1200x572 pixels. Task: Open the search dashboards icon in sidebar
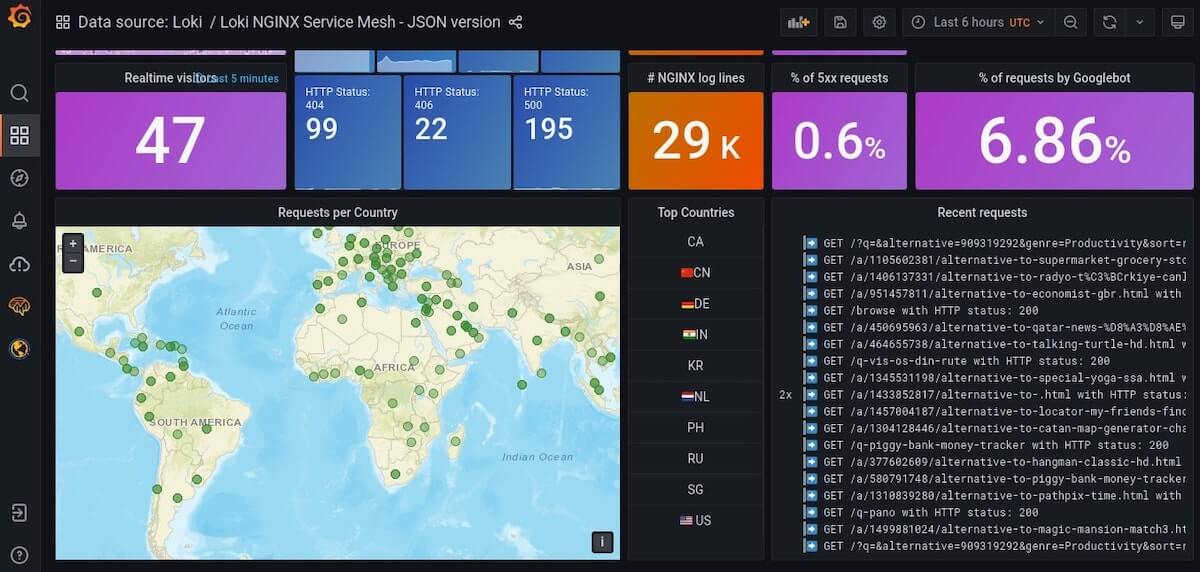click(x=19, y=93)
